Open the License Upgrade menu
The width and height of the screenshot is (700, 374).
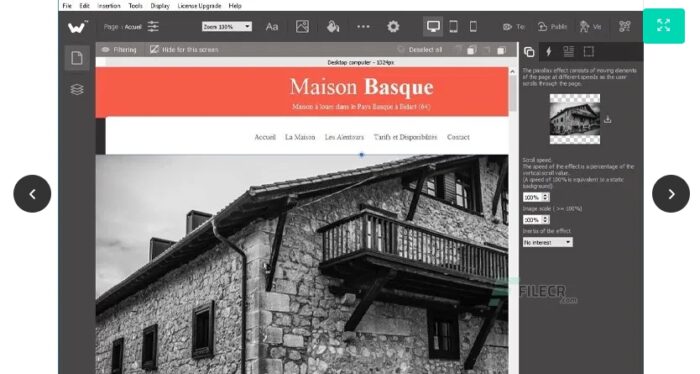tap(199, 6)
